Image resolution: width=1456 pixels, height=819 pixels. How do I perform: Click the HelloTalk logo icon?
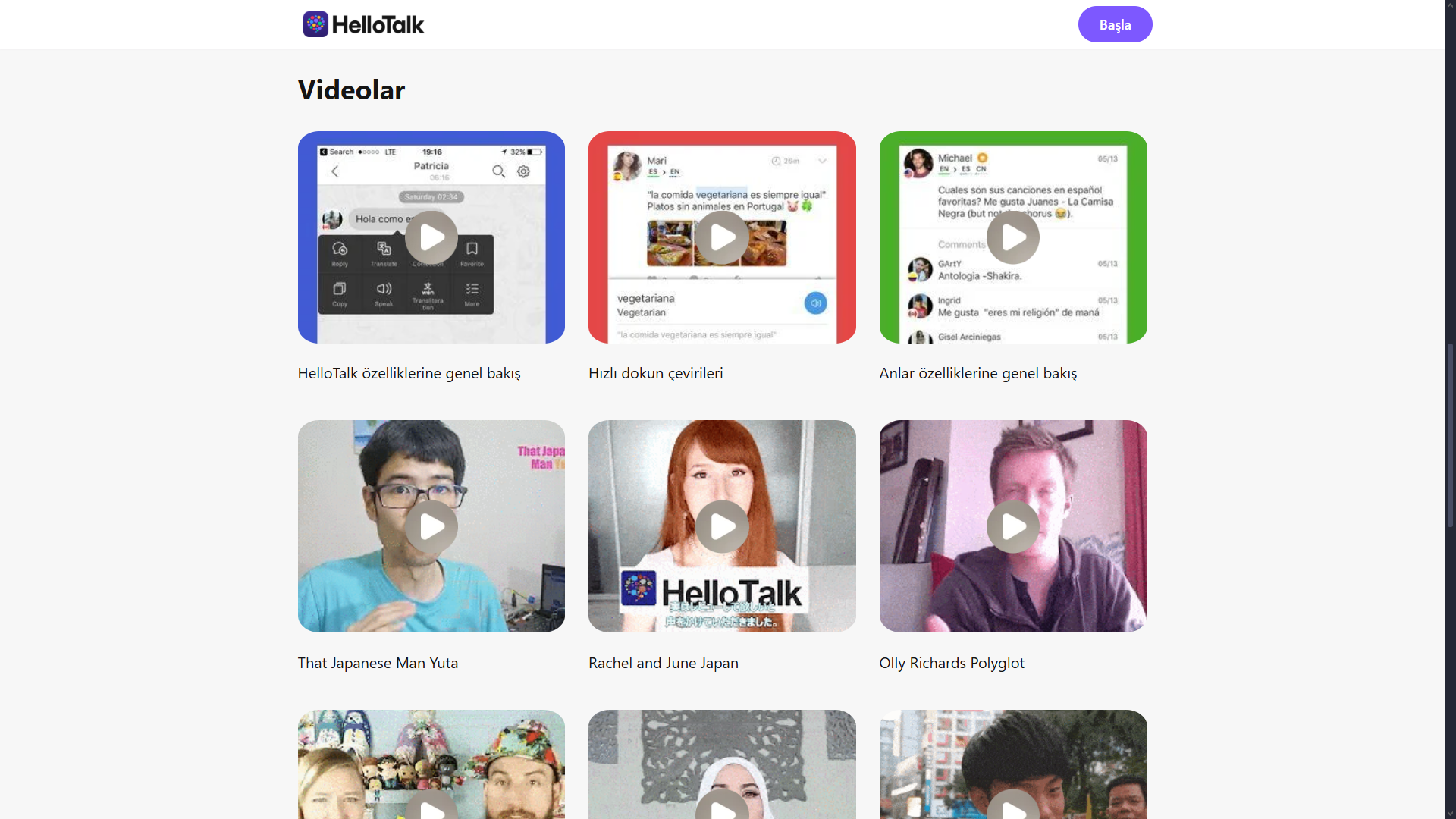click(315, 24)
